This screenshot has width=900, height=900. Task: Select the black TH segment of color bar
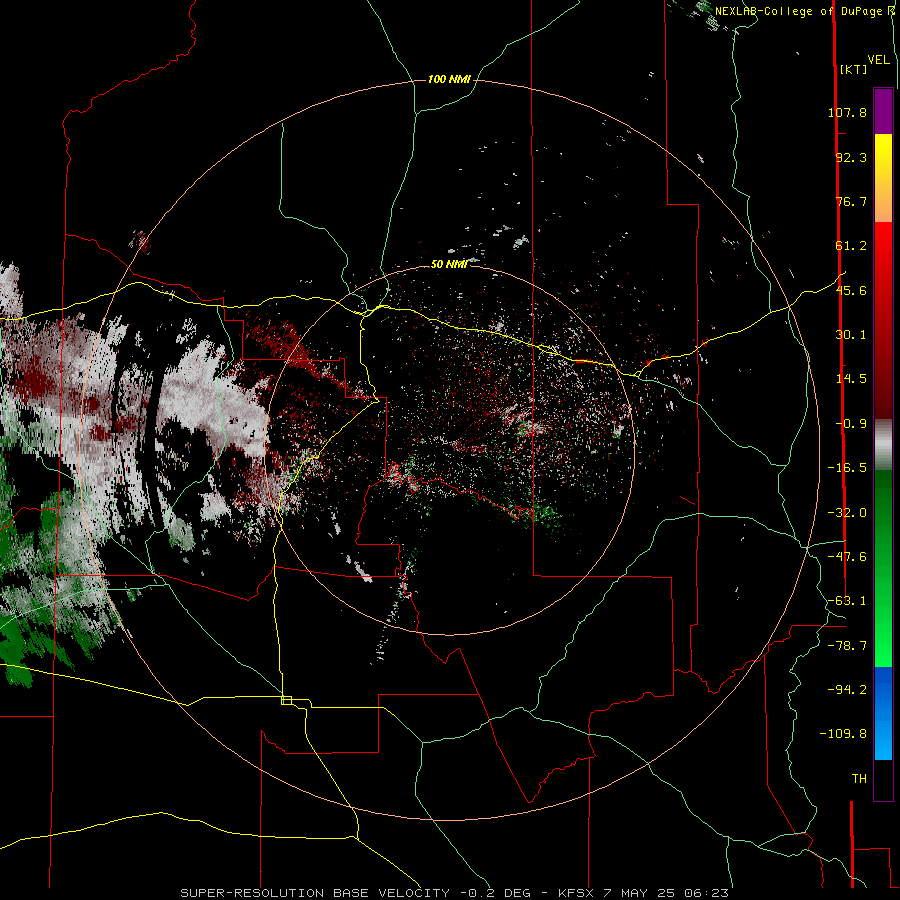(883, 780)
